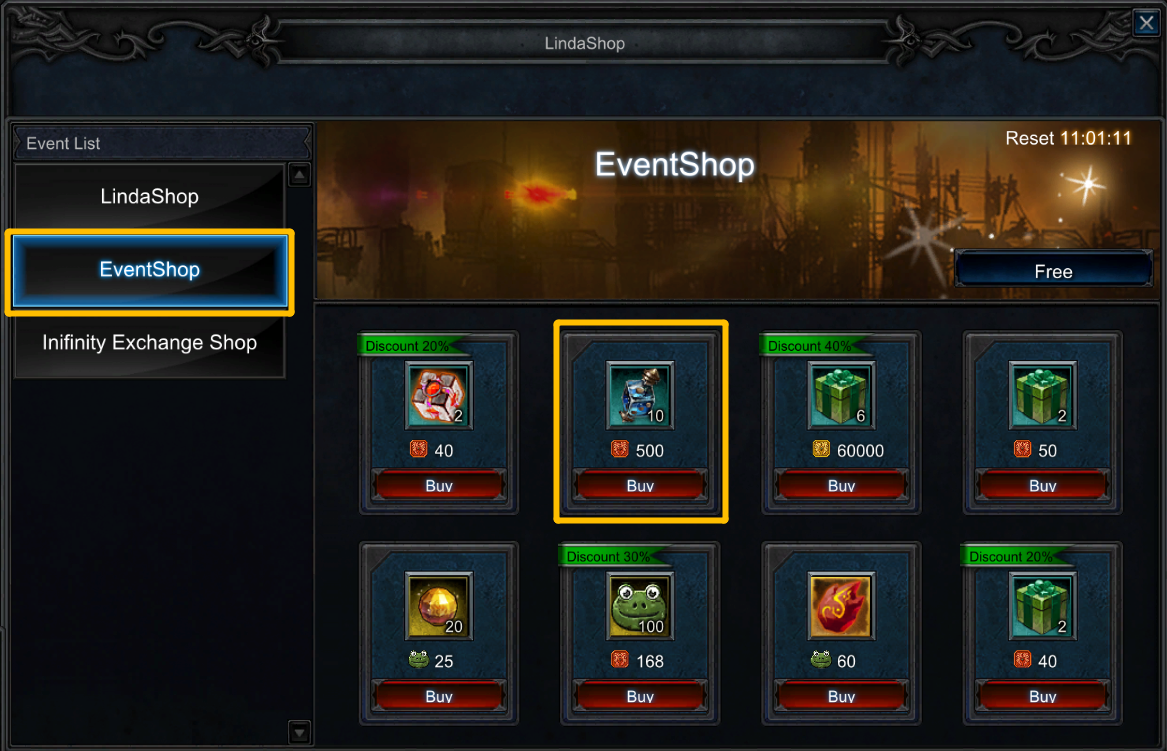Click the green frog item icon
Image resolution: width=1167 pixels, height=751 pixels.
tap(640, 606)
